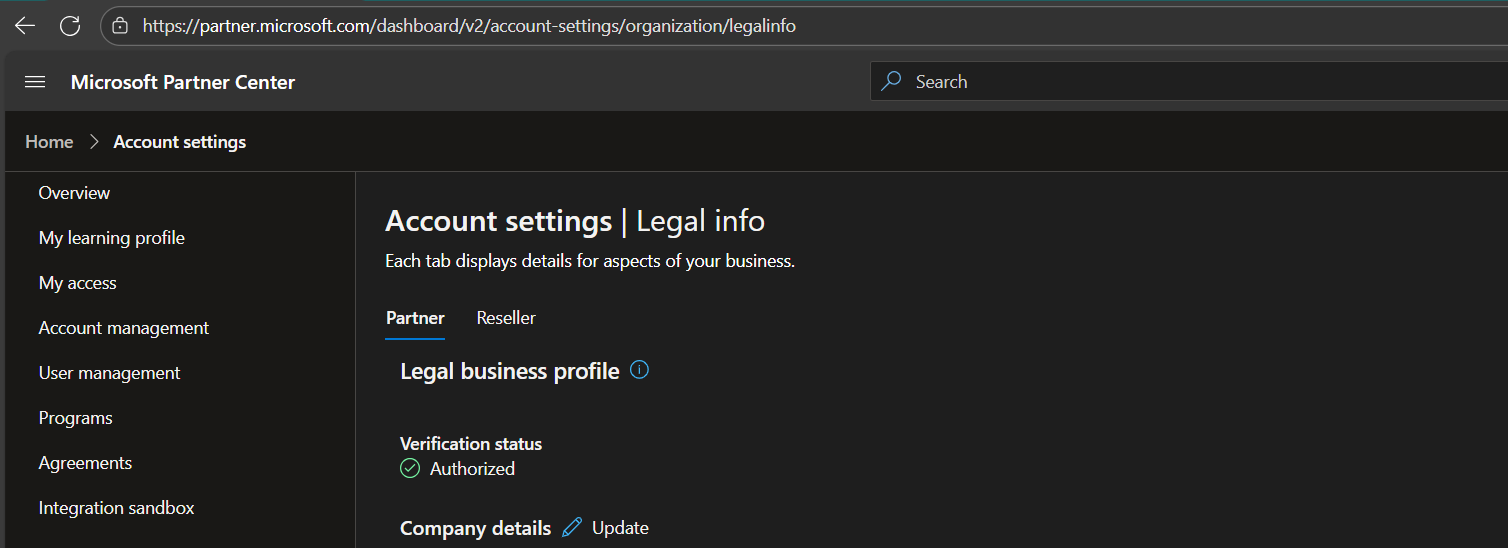Click the pencil icon beside Update
1508x548 pixels.
pos(572,527)
